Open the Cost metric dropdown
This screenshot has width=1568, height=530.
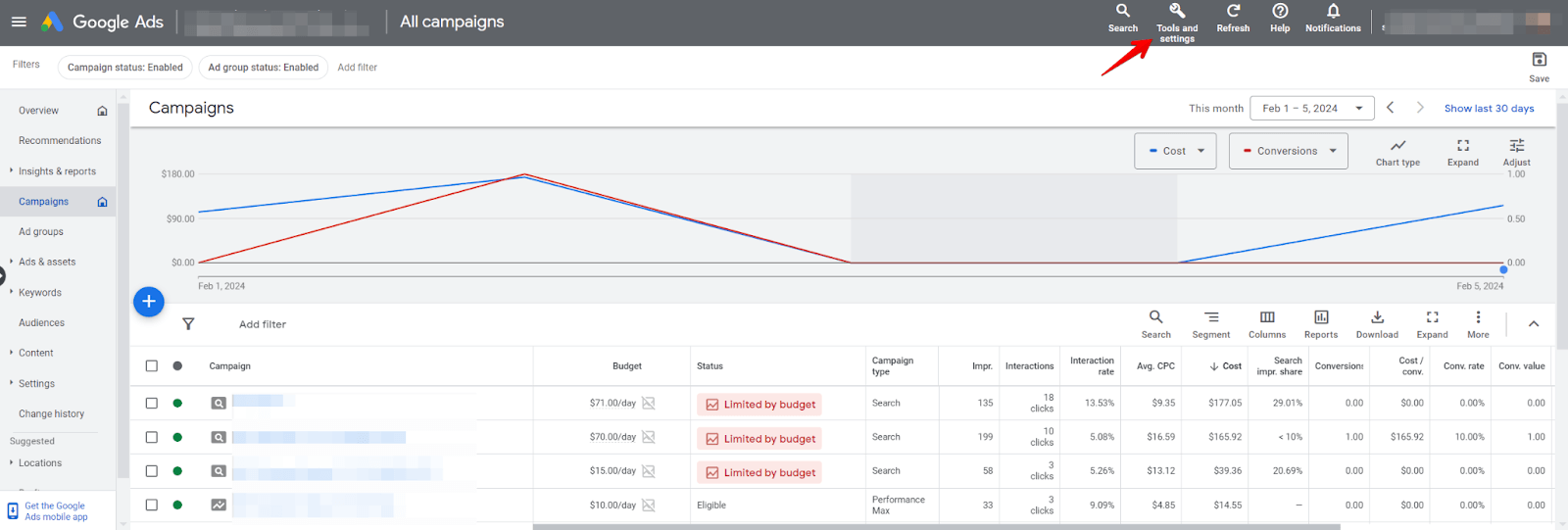point(1176,151)
